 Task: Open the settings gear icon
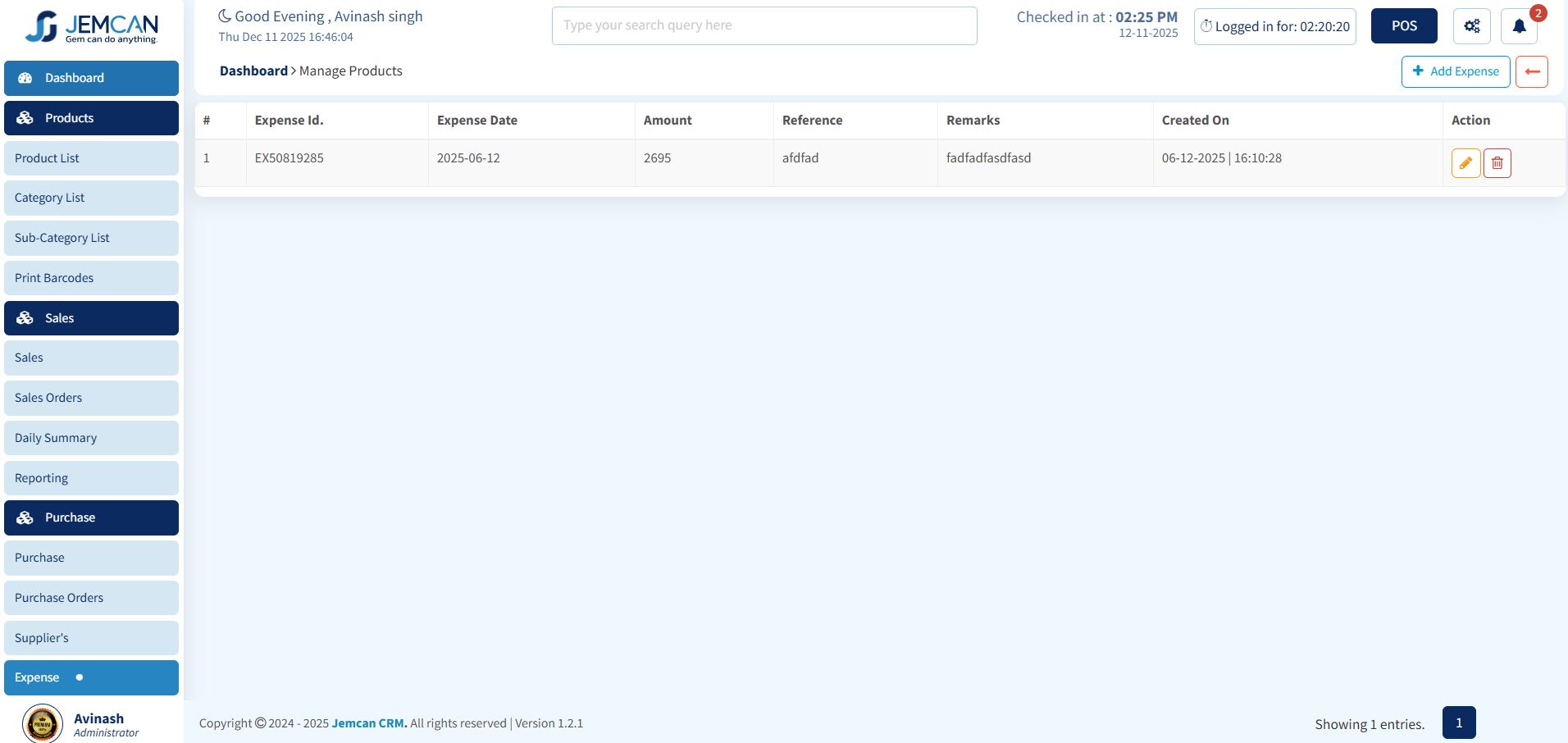click(1471, 25)
